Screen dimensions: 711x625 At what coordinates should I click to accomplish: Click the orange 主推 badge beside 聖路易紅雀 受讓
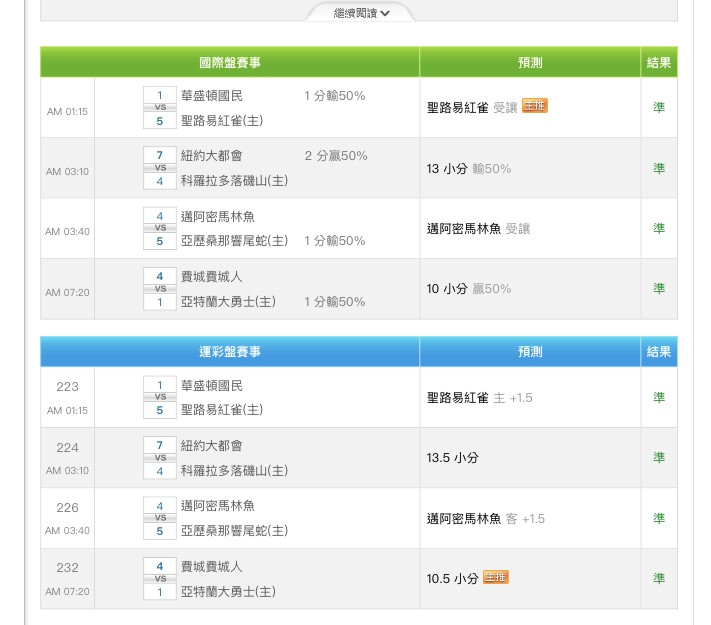point(535,106)
